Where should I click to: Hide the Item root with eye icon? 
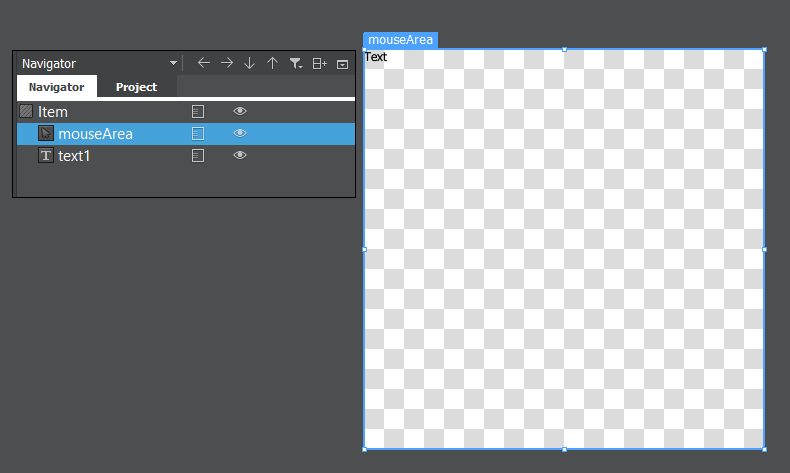click(240, 111)
